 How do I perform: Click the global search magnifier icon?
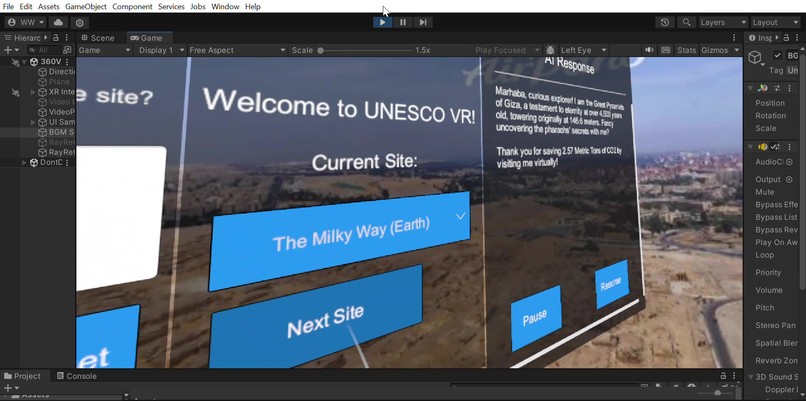pyautogui.click(x=686, y=22)
